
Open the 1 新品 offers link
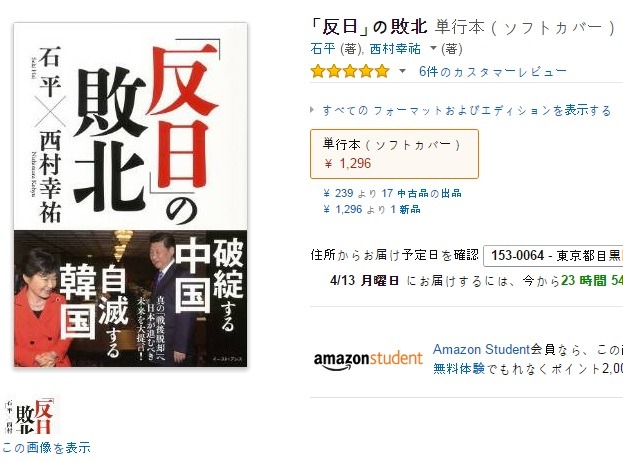click(405, 209)
